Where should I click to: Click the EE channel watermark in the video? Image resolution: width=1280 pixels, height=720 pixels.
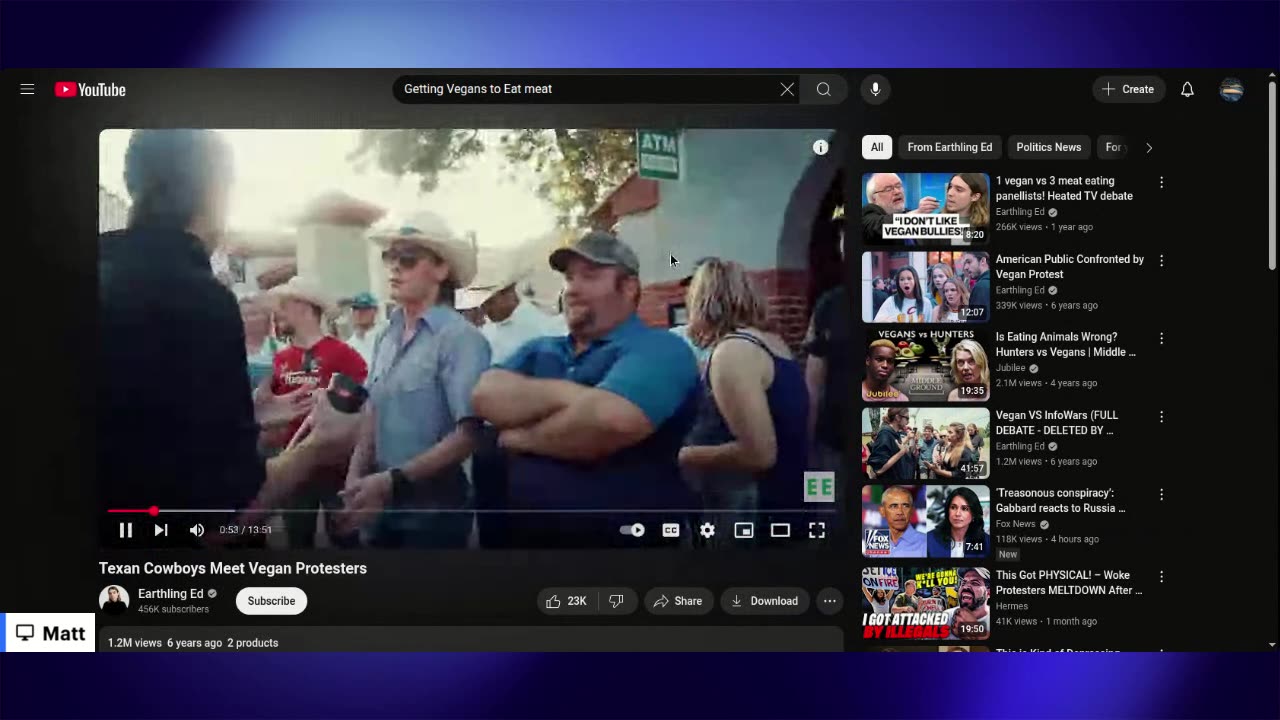[819, 487]
